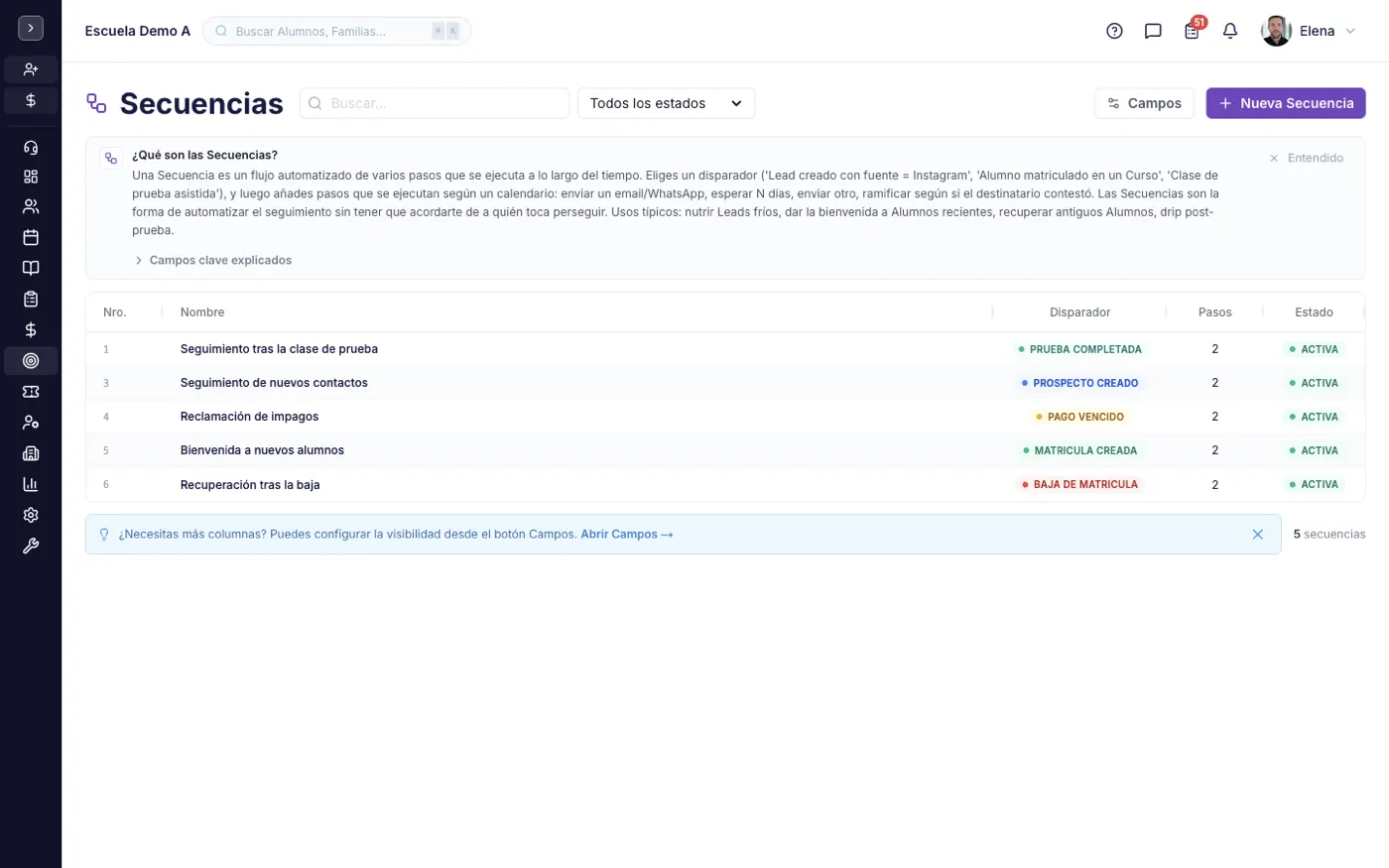Open the bar chart reports sidebar icon
Screen dimensions: 1389x868
point(31,484)
